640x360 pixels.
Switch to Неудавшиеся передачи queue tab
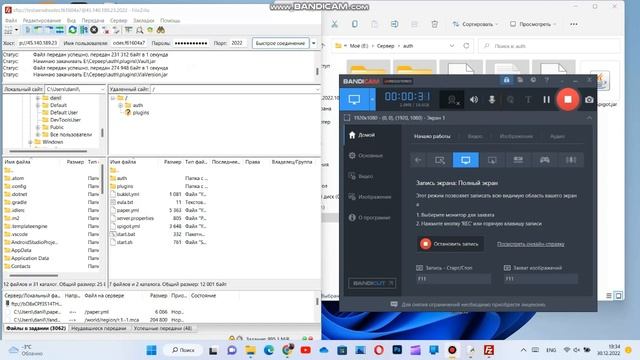tap(99, 328)
